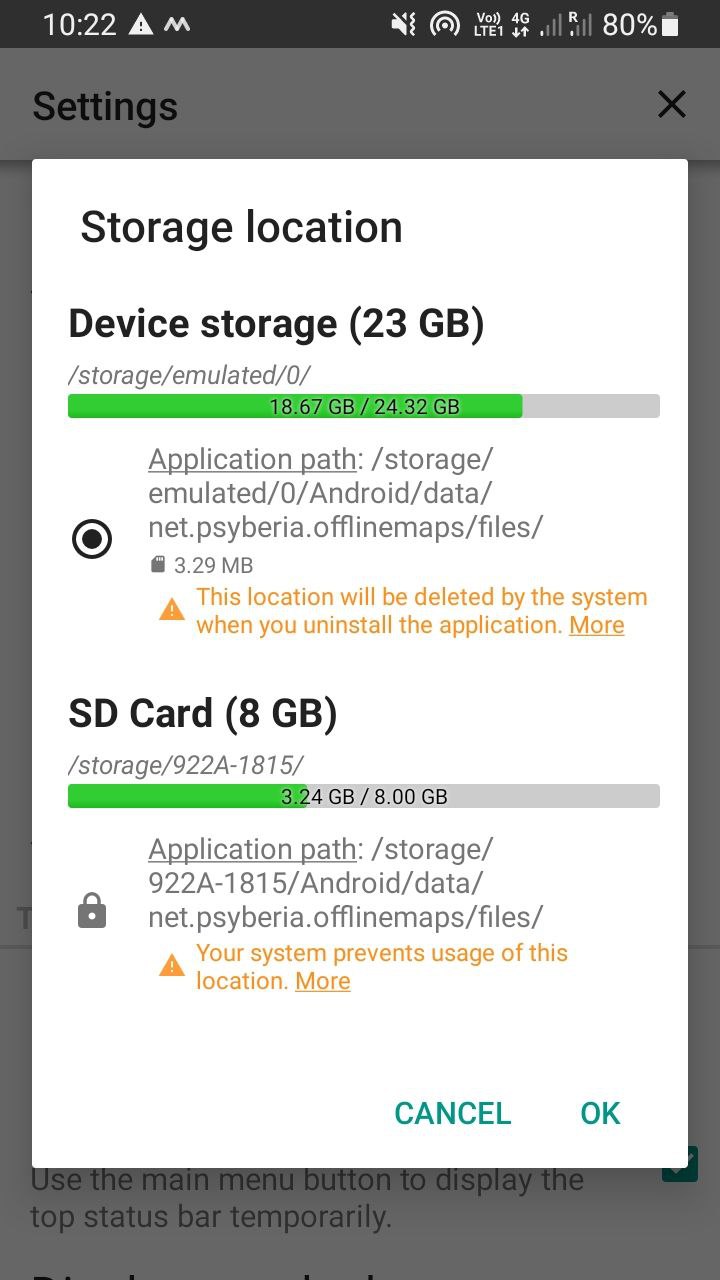Select the Device storage radio button
The width and height of the screenshot is (720, 1280).
coord(92,540)
